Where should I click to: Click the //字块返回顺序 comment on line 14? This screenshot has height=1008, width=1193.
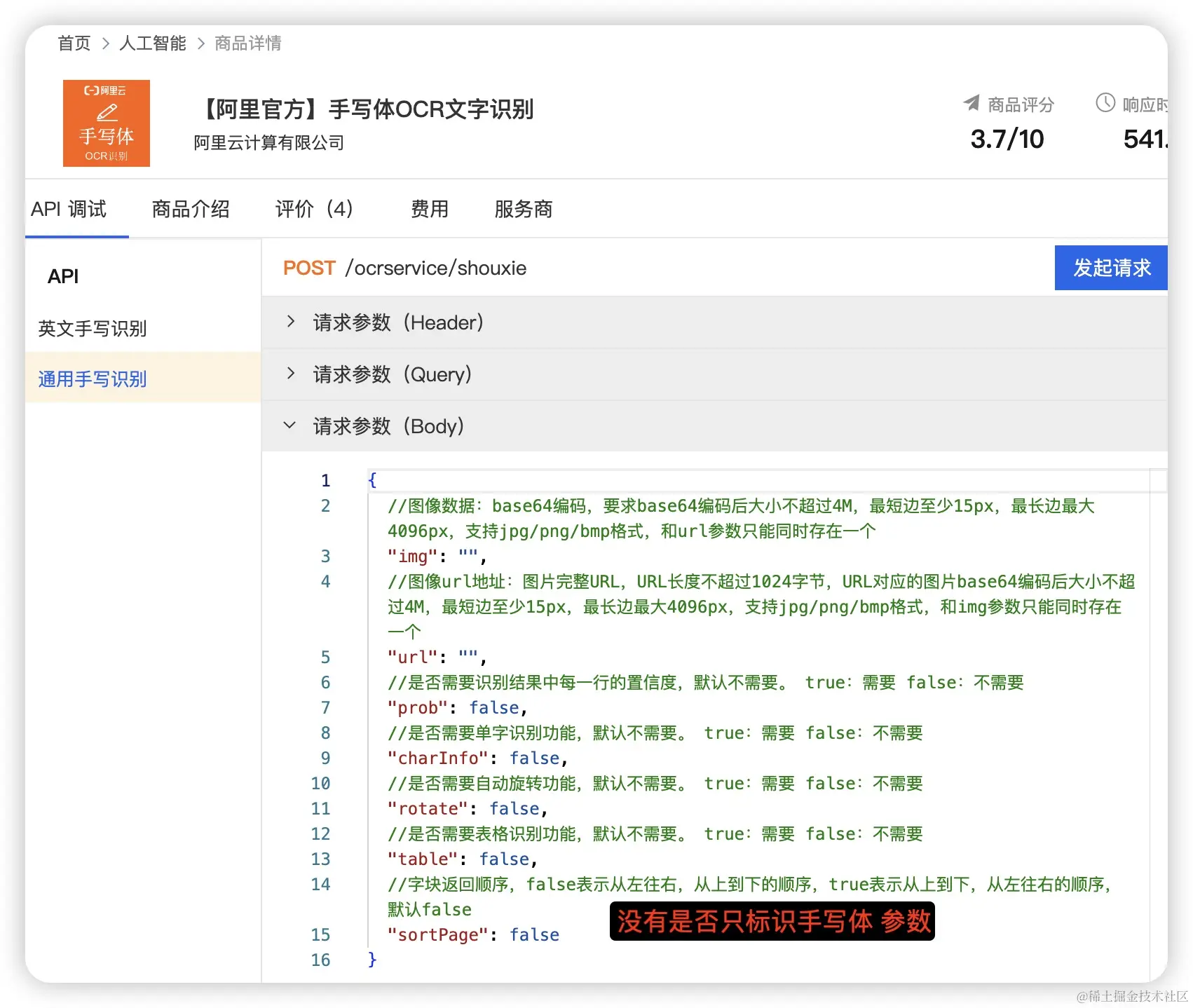[750, 897]
